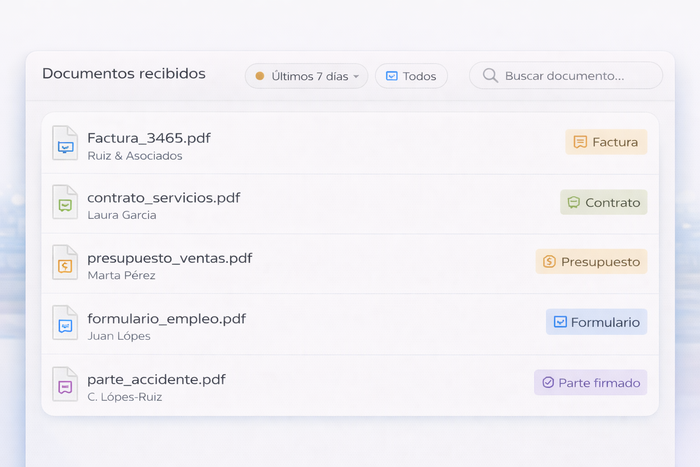Click the magnifier search icon

click(490, 75)
